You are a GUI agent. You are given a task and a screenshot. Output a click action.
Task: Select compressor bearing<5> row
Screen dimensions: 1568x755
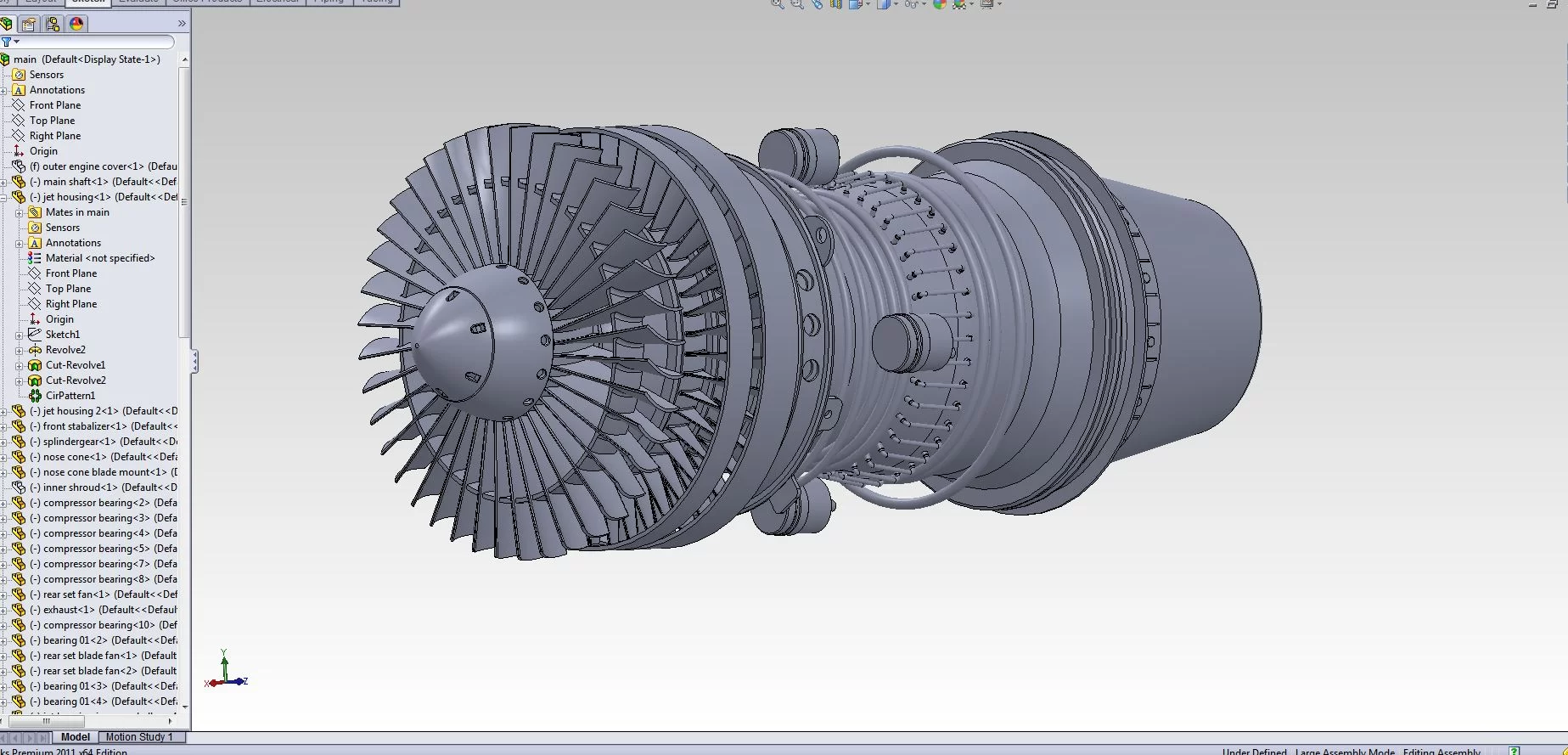pyautogui.click(x=104, y=549)
